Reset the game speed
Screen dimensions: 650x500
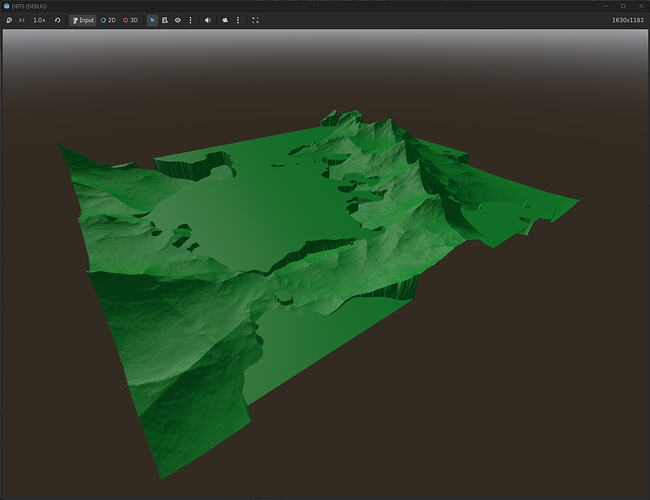(x=58, y=20)
